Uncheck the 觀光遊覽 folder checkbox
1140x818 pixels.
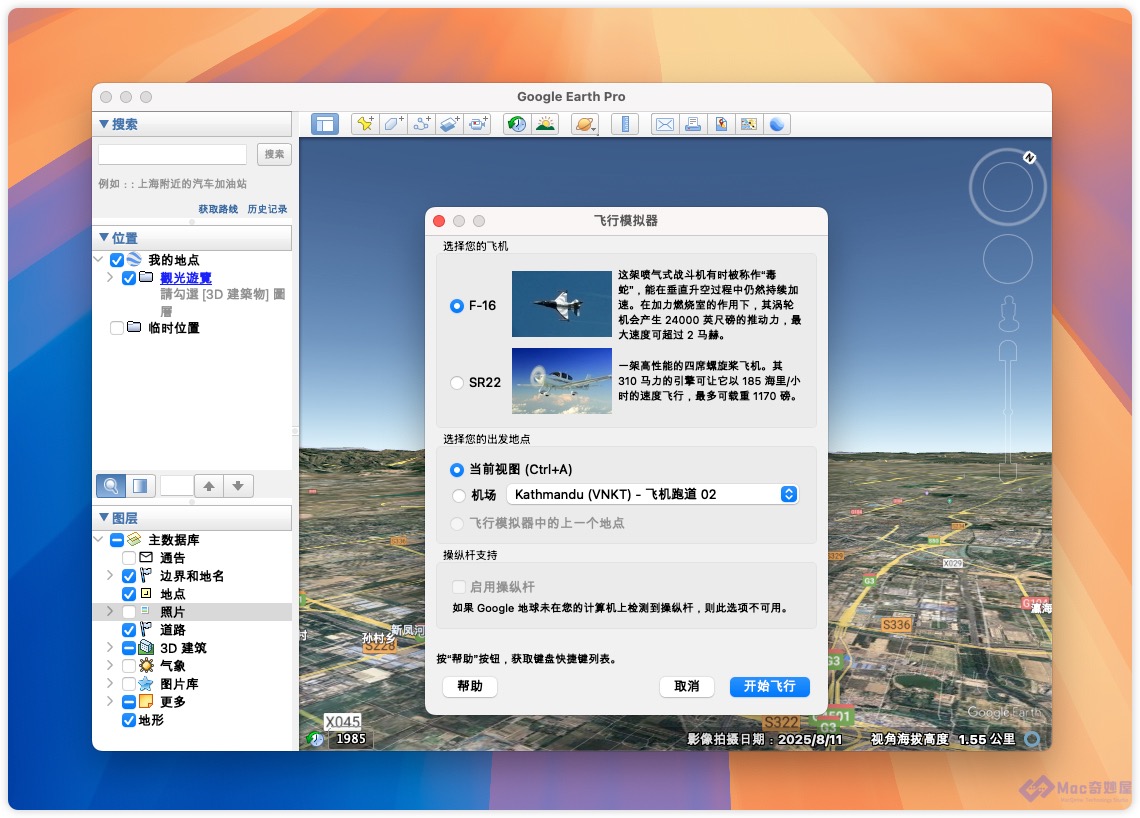tap(129, 278)
